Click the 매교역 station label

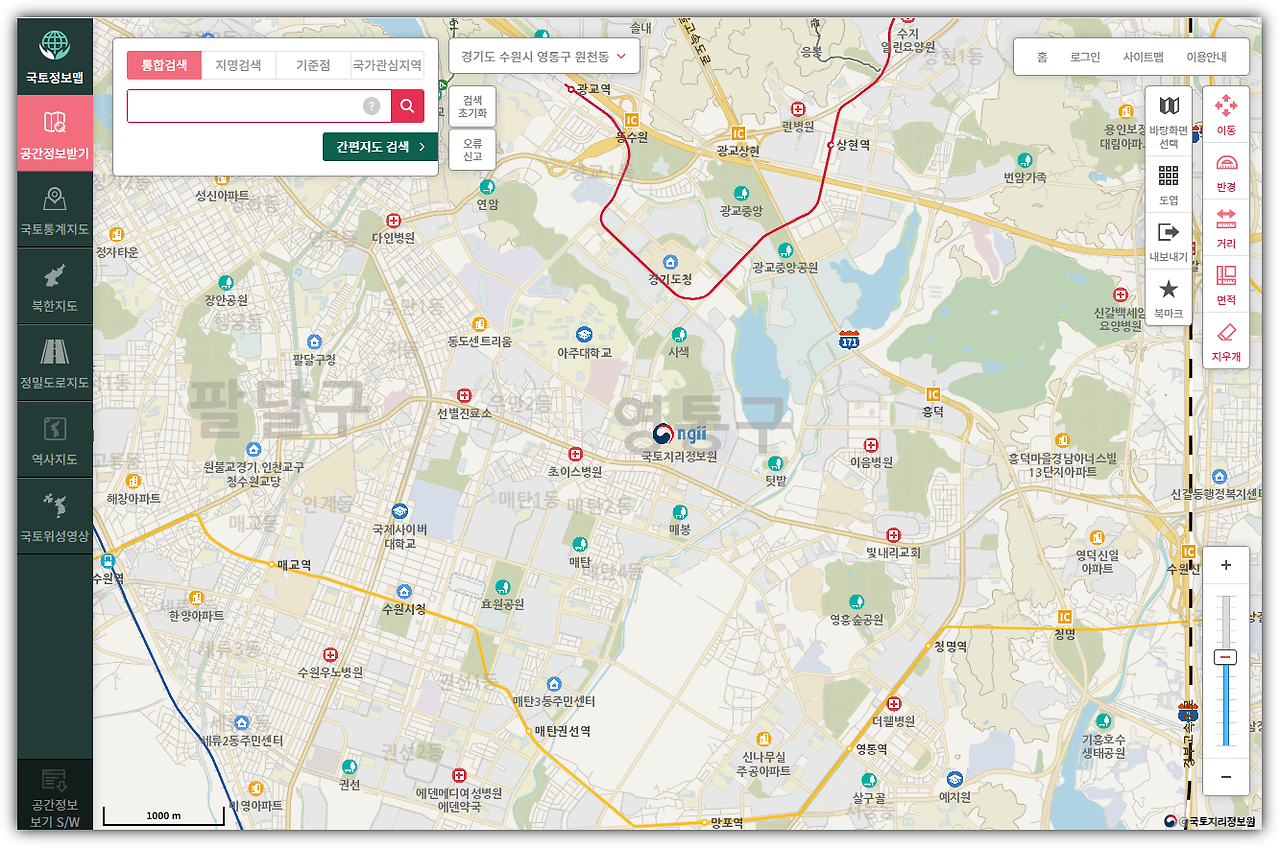[294, 565]
